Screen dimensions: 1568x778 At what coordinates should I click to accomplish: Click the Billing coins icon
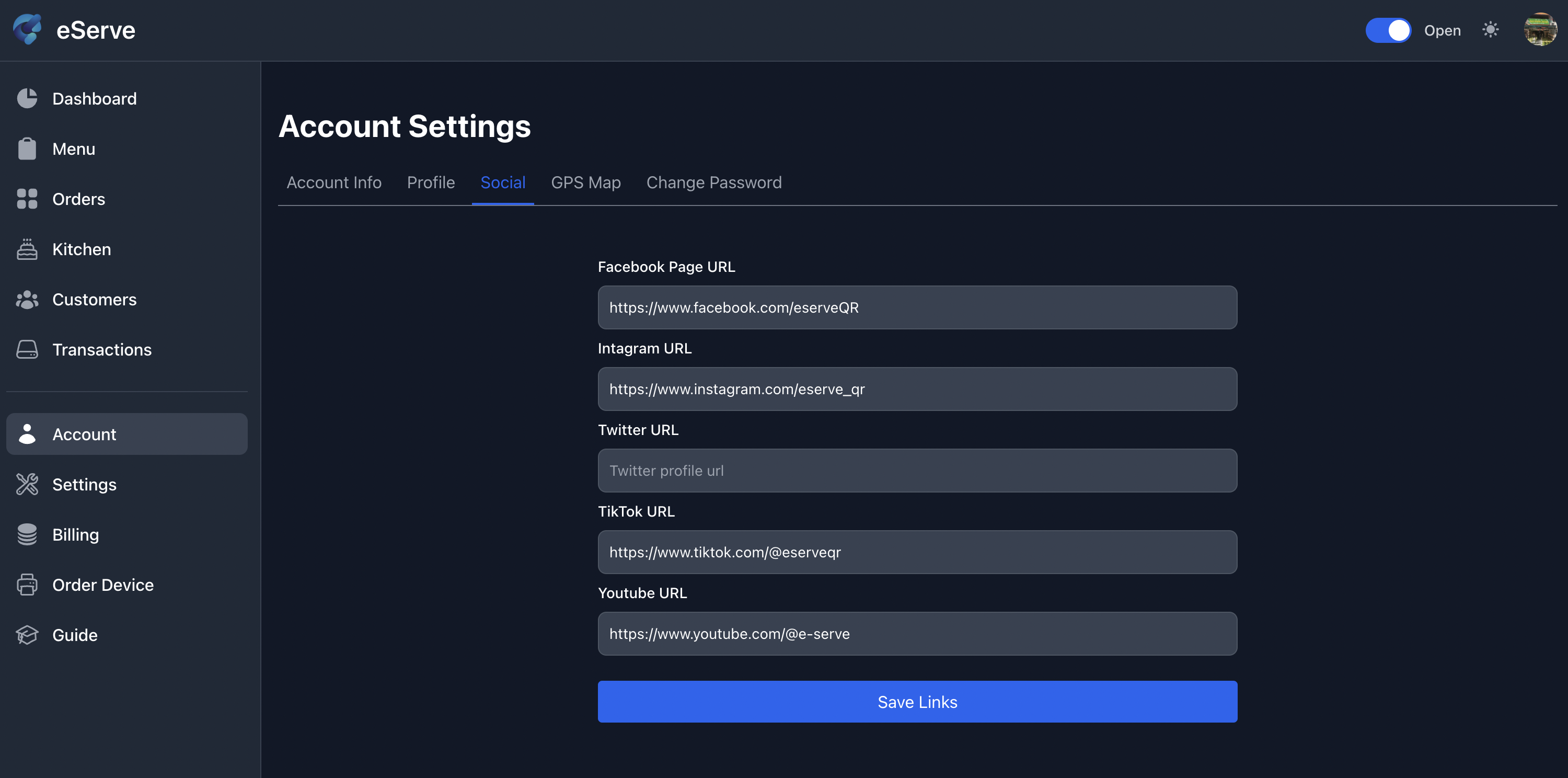(x=27, y=534)
